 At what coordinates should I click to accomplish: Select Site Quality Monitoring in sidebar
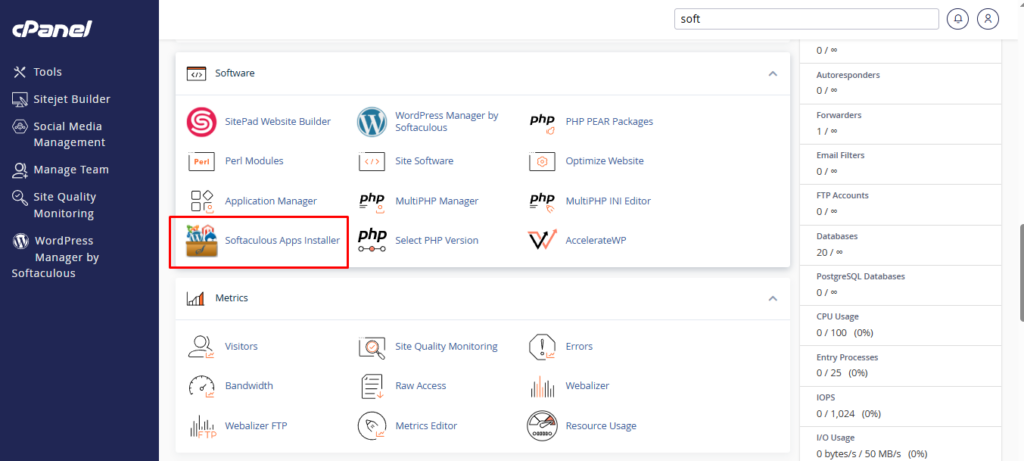pos(55,205)
